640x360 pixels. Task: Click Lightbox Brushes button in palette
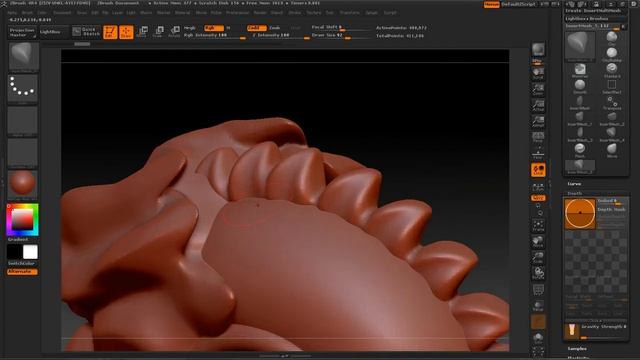click(596, 19)
